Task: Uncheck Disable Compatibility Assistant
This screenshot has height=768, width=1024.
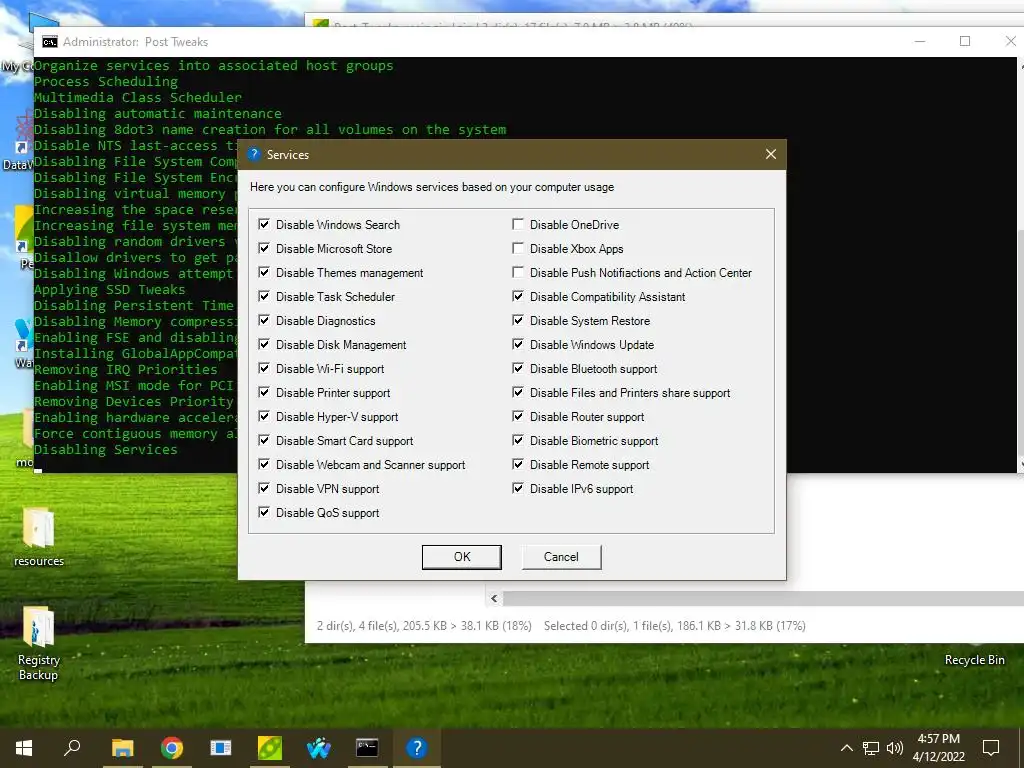Action: pyautogui.click(x=518, y=296)
